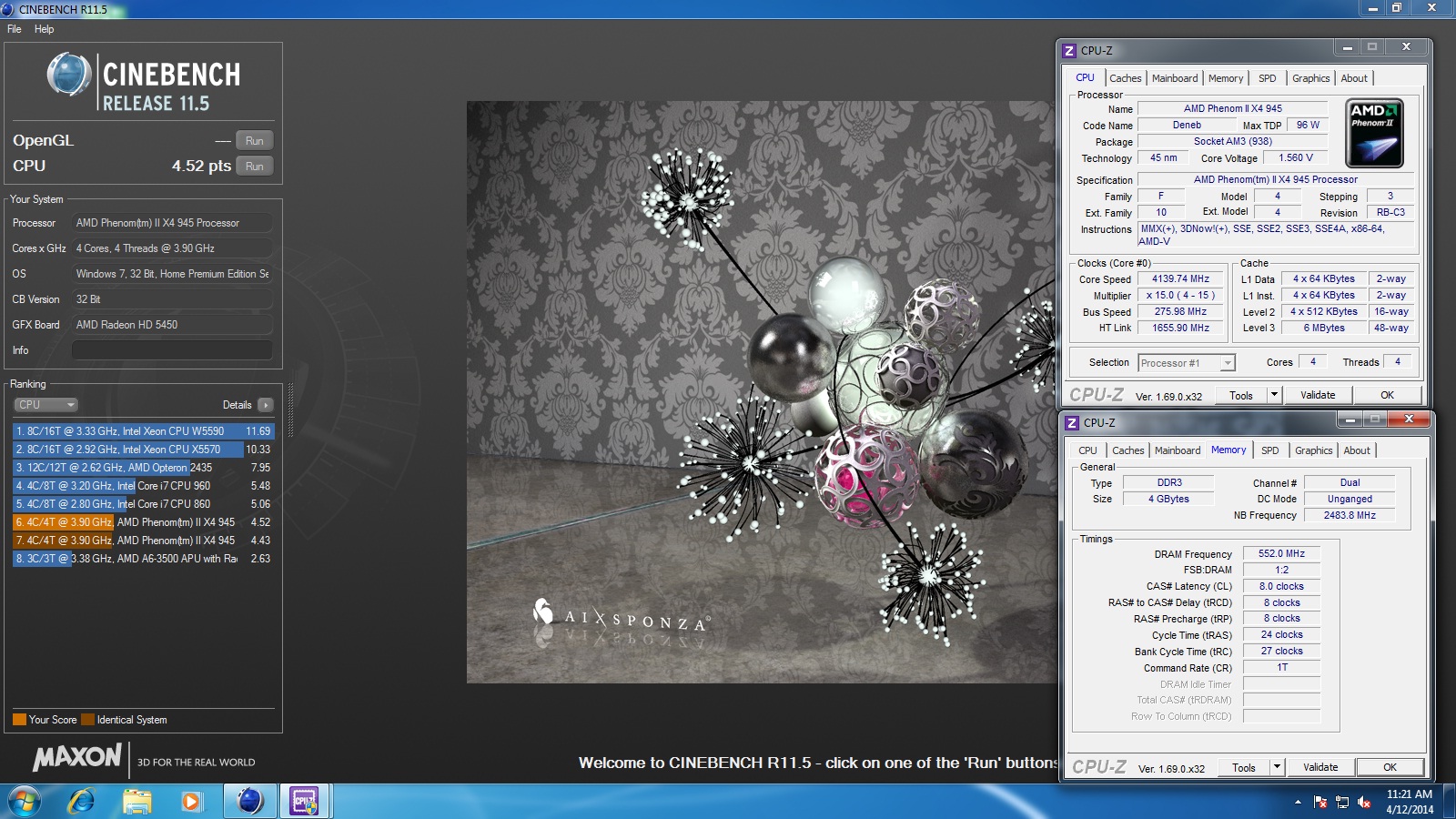Expand Tools dropdown arrow in lower CPU-Z window
The height and width of the screenshot is (819, 1456).
1277,768
